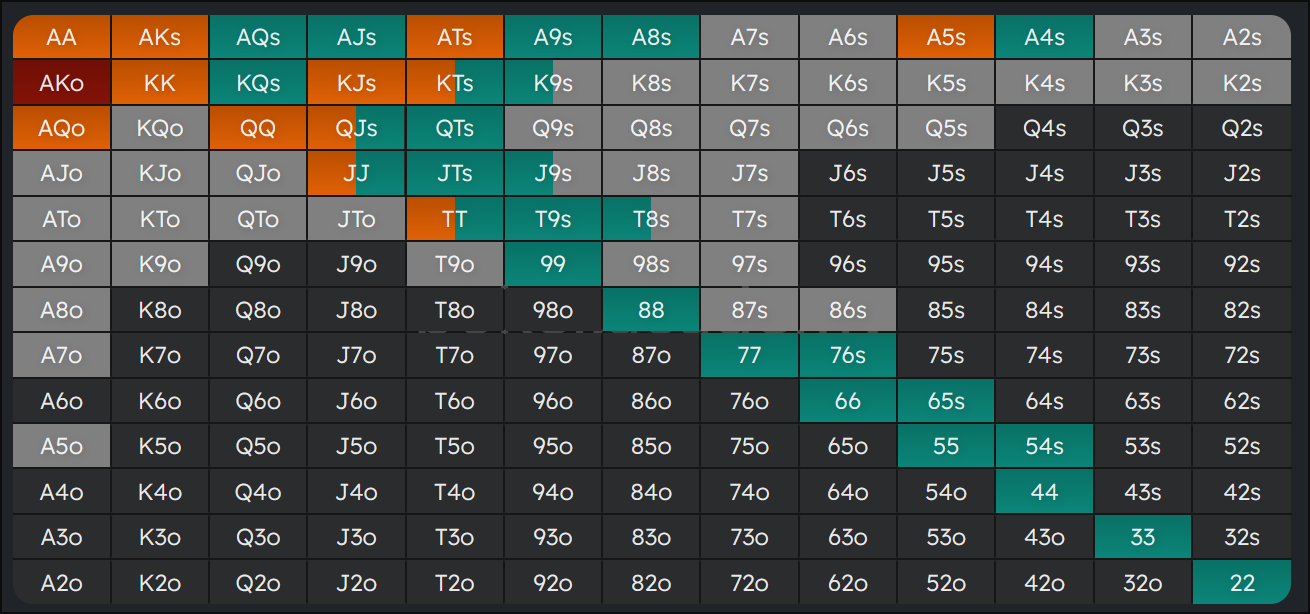Image resolution: width=1310 pixels, height=614 pixels.
Task: Select the 54s teal cell
Action: tap(1044, 447)
